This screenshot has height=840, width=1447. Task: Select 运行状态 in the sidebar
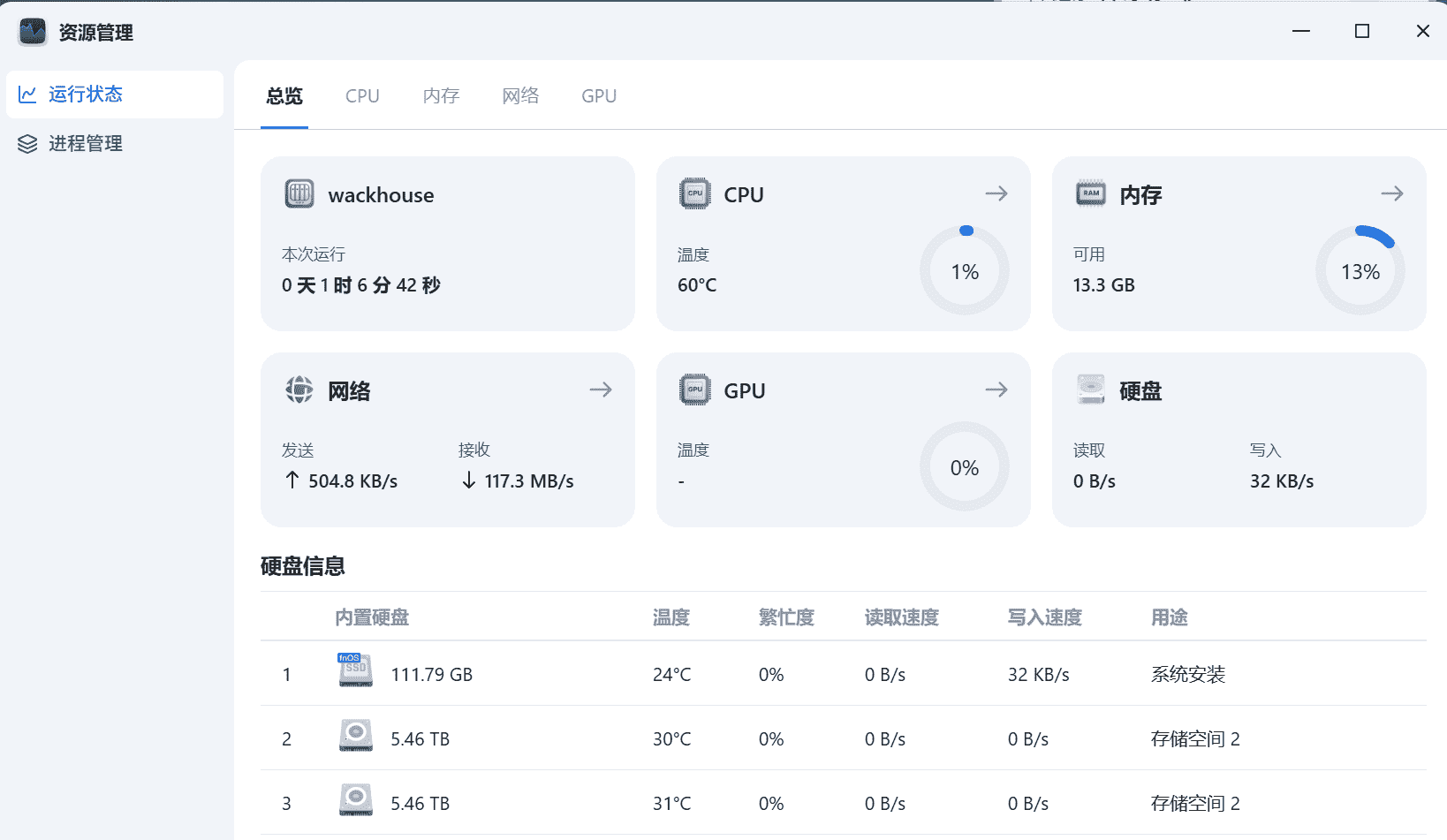coord(85,94)
